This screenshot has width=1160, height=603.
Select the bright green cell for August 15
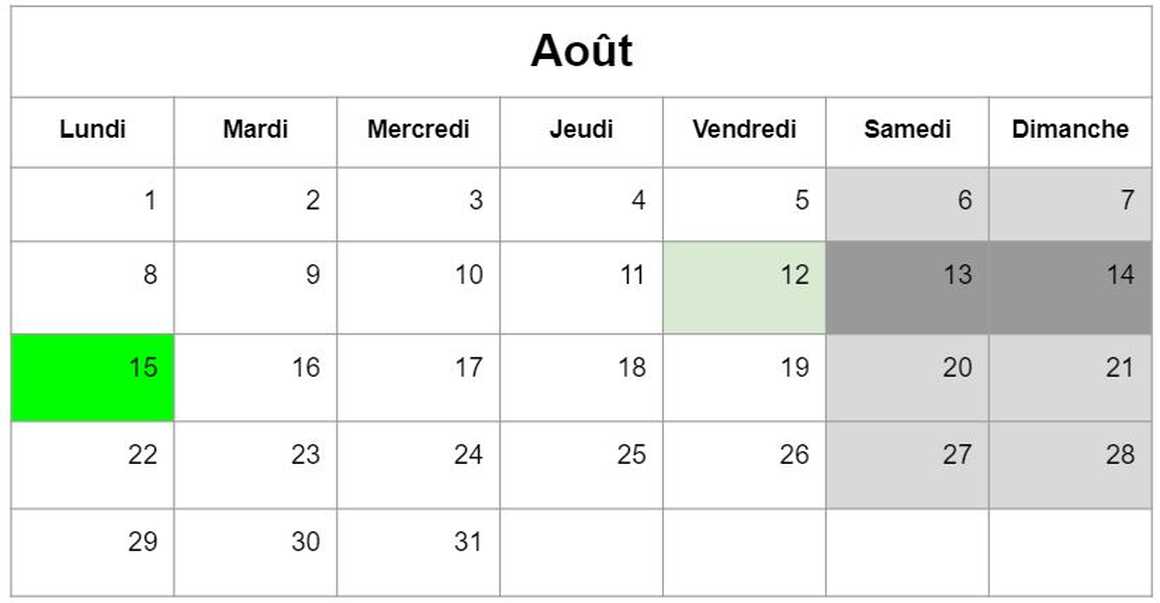tap(92, 378)
